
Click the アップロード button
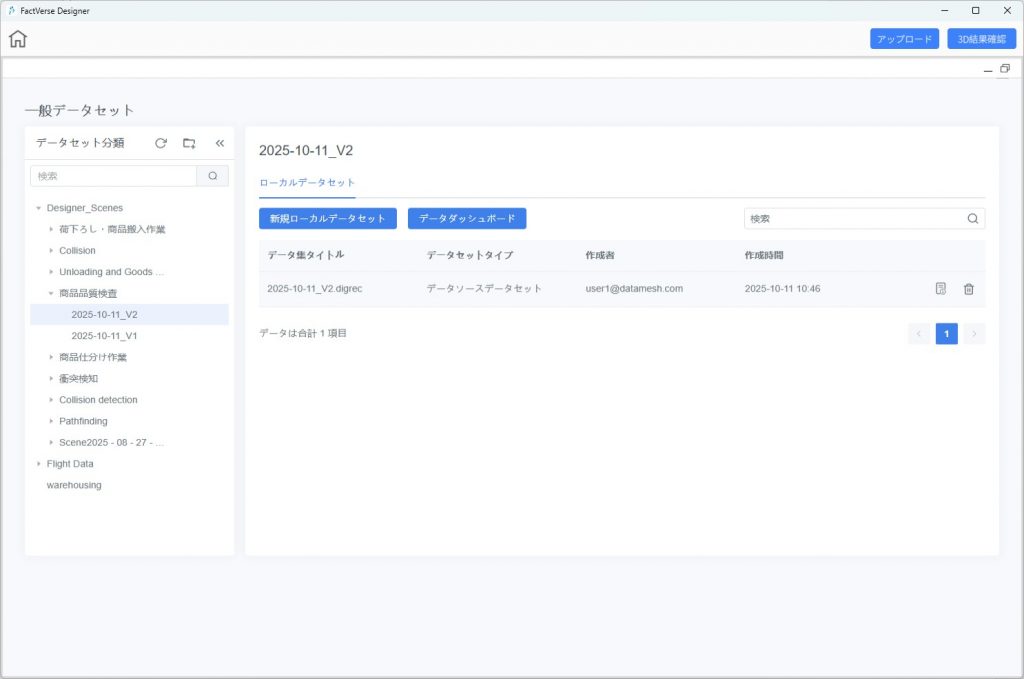click(904, 39)
